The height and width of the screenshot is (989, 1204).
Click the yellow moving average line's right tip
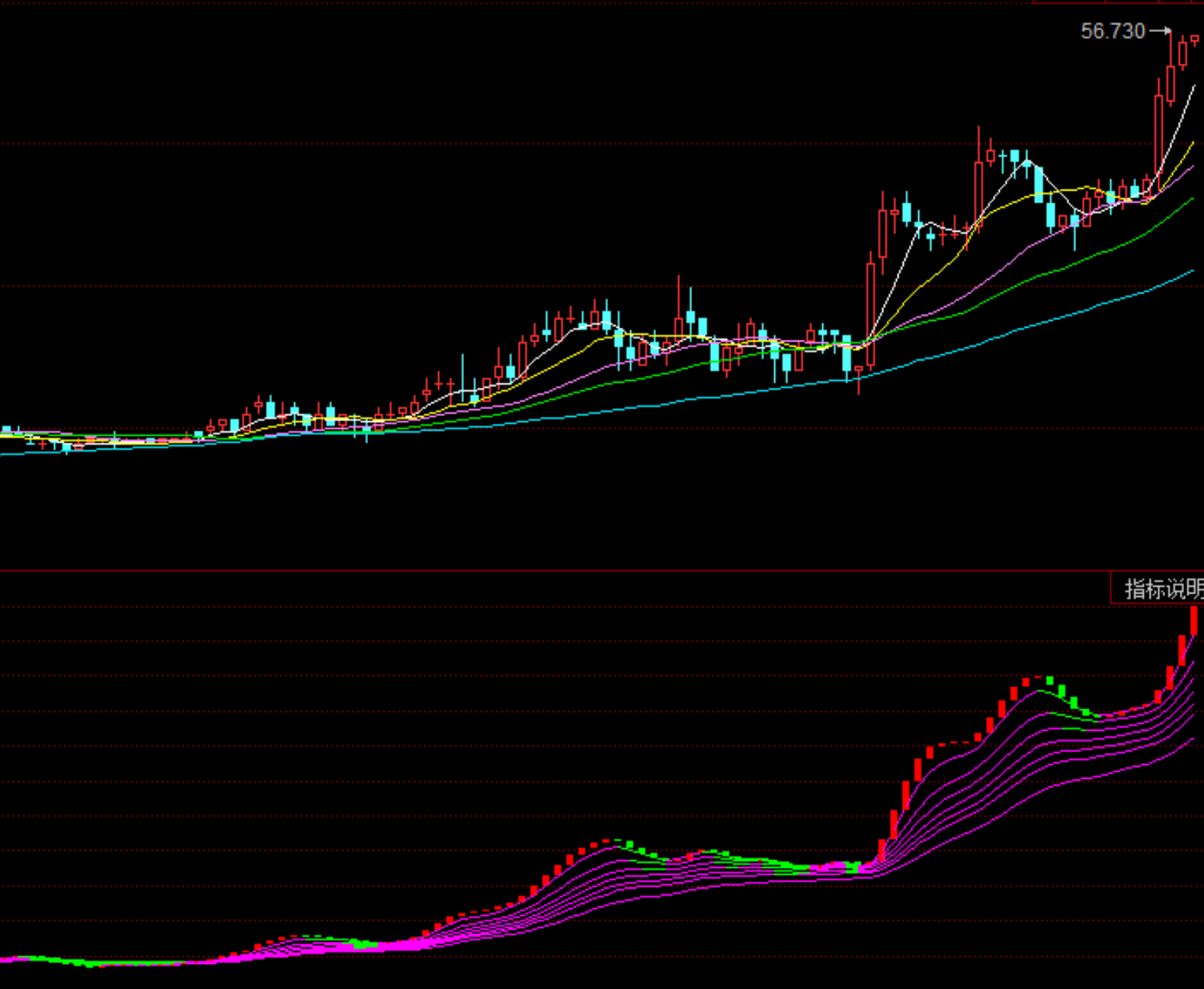click(x=1193, y=143)
